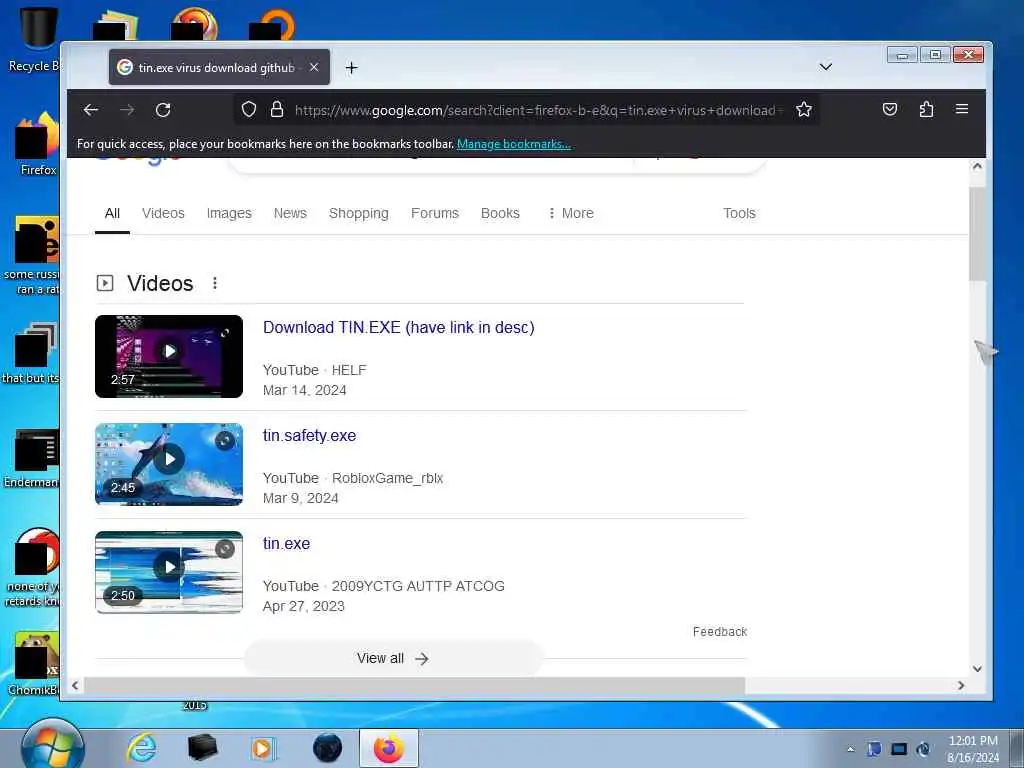Open the Save to Pocket icon
Image resolution: width=1024 pixels, height=768 pixels.
pos(889,109)
